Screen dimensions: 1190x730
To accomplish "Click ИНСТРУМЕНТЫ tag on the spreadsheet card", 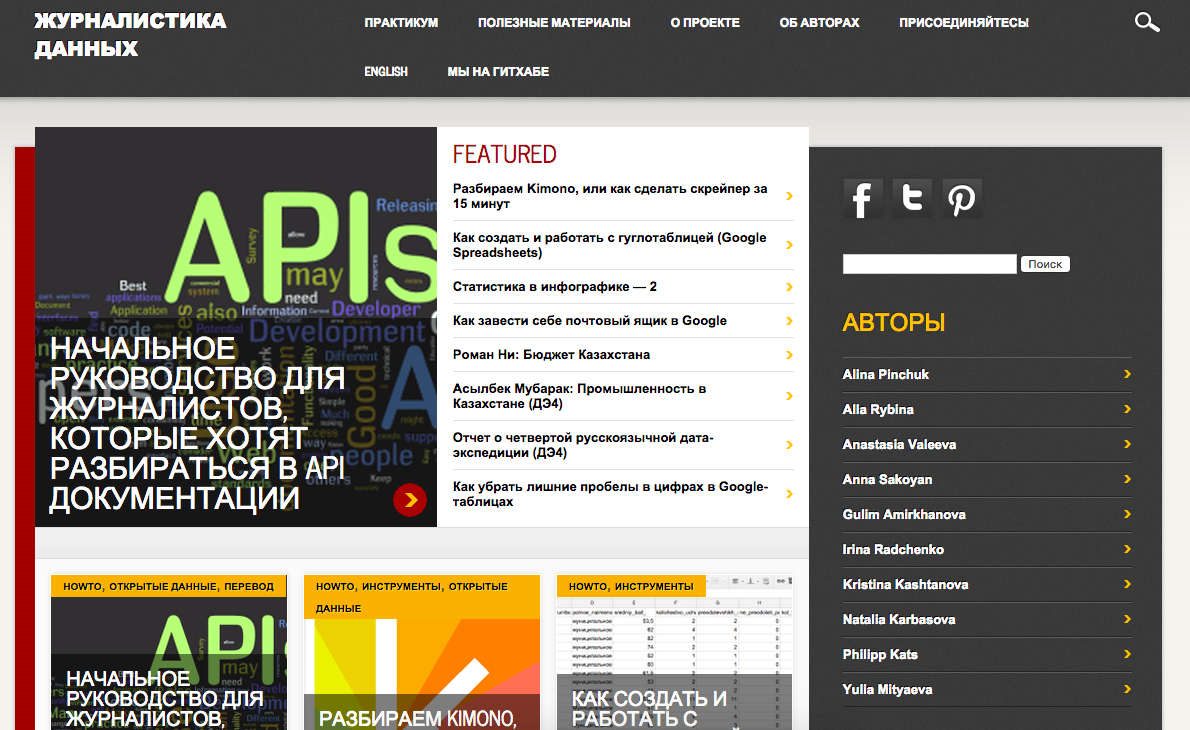I will (x=654, y=587).
